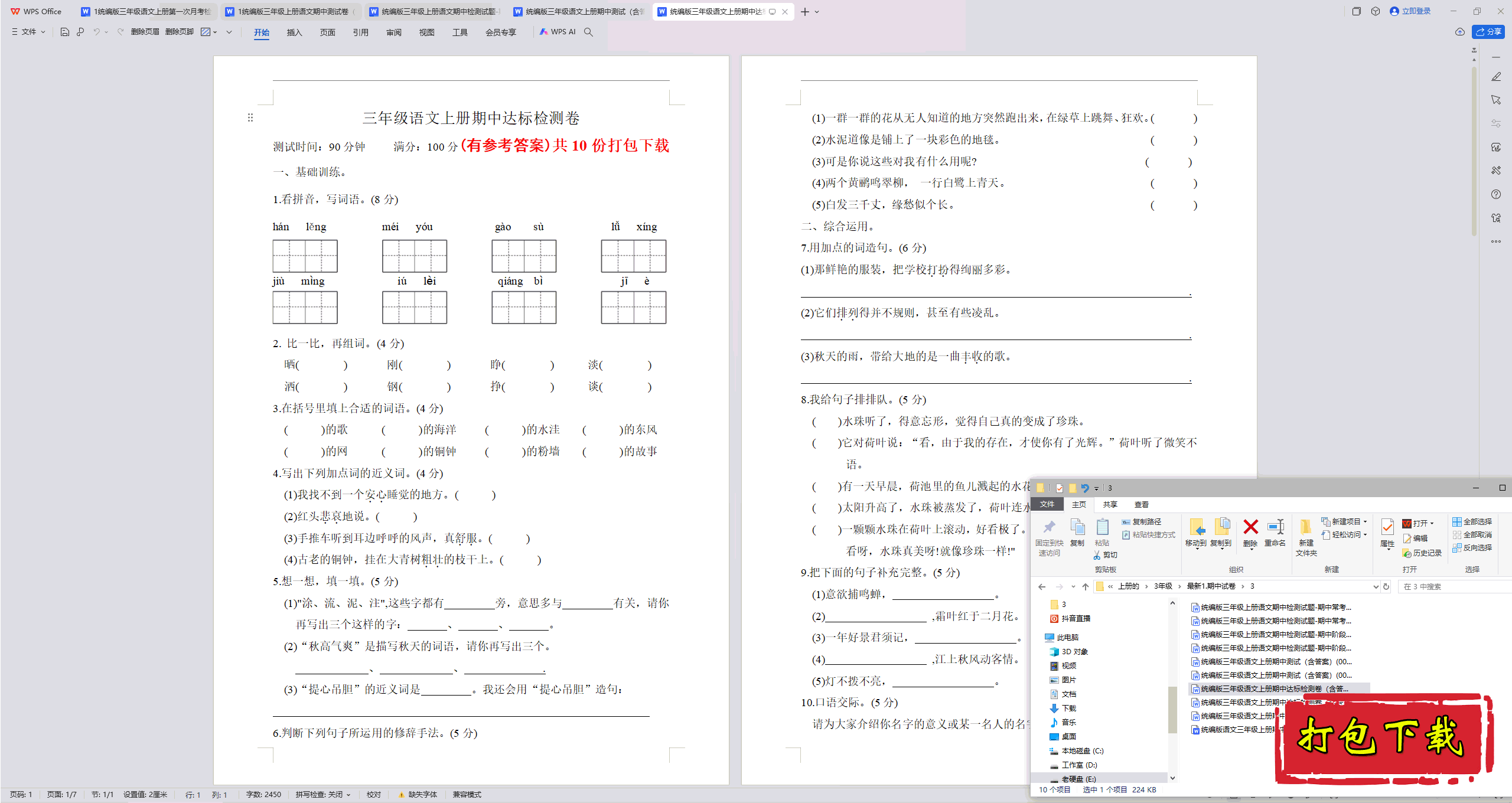Open the 视图 ribbon tab
The image size is (1512, 803).
[x=426, y=32]
